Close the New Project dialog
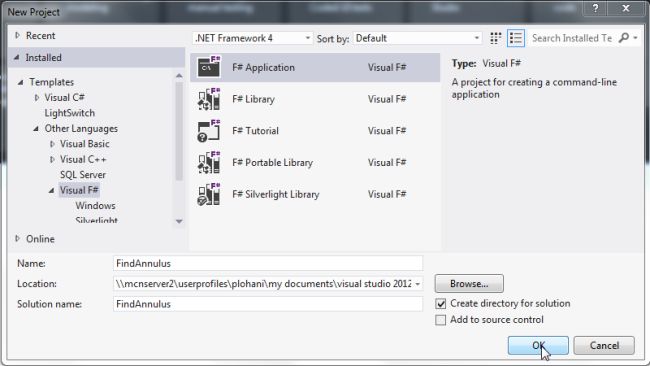650x366 pixels. 626,8
